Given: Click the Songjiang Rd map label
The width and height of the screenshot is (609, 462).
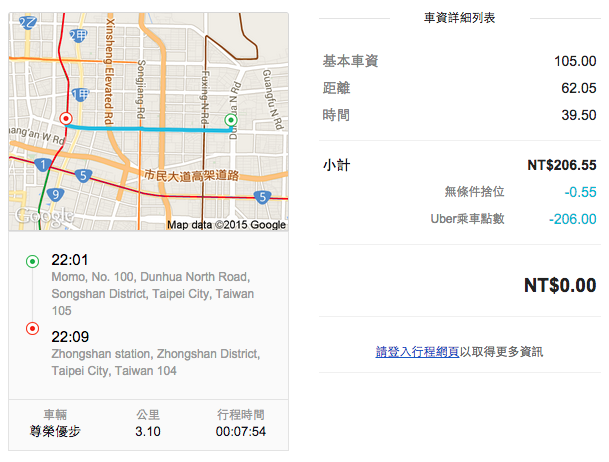Looking at the screenshot, I should point(141,89).
